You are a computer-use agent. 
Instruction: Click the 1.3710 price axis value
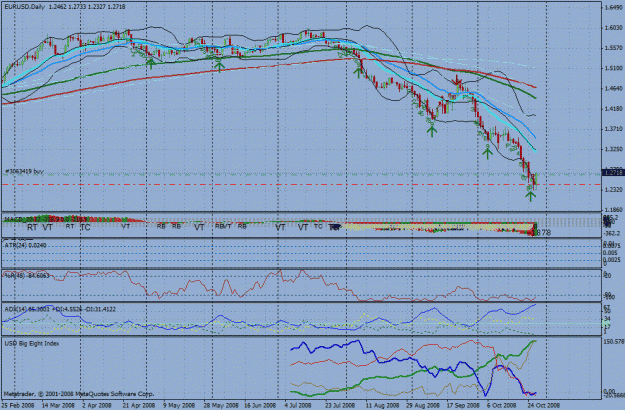(x=613, y=129)
